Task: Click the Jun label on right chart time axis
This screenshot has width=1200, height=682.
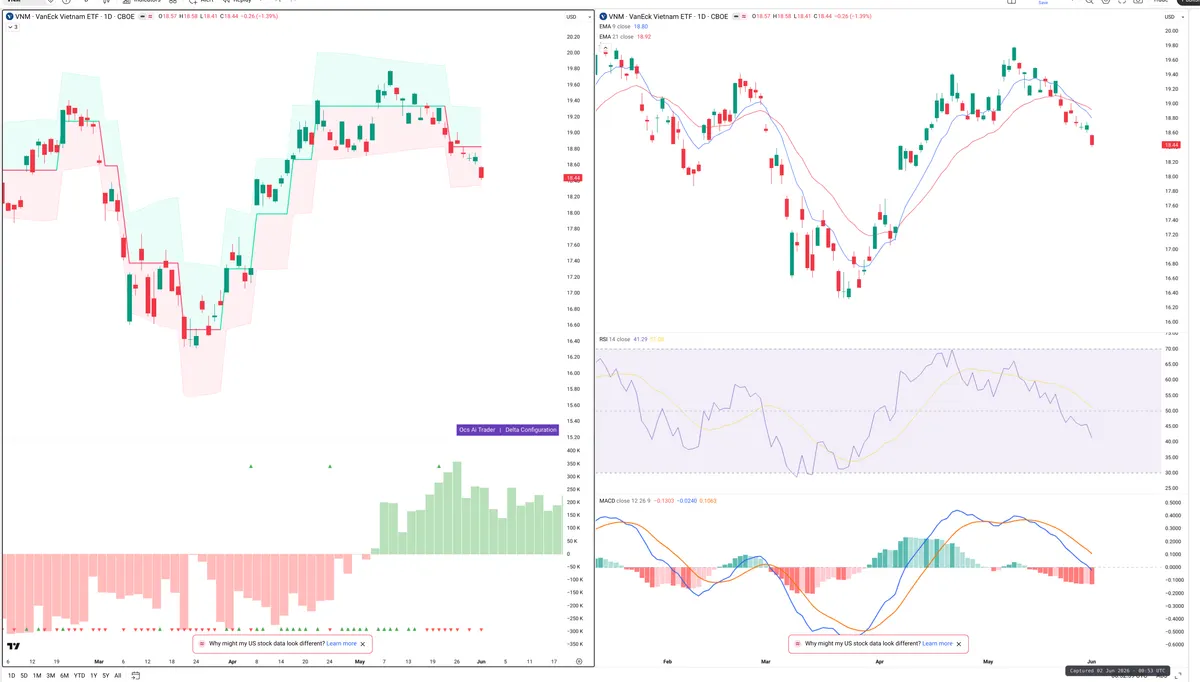Action: 1092,662
